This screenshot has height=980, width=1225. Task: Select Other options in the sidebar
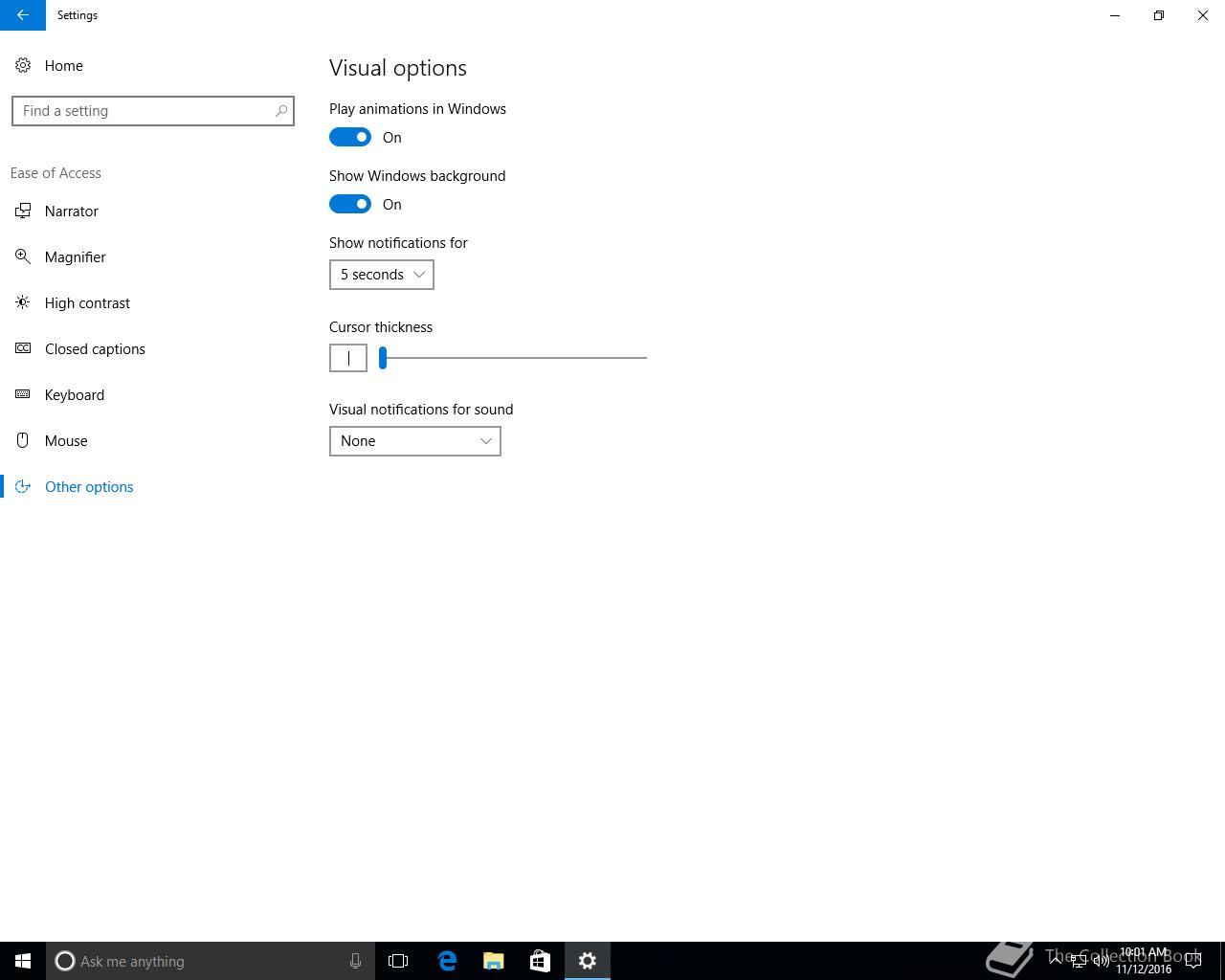(89, 486)
